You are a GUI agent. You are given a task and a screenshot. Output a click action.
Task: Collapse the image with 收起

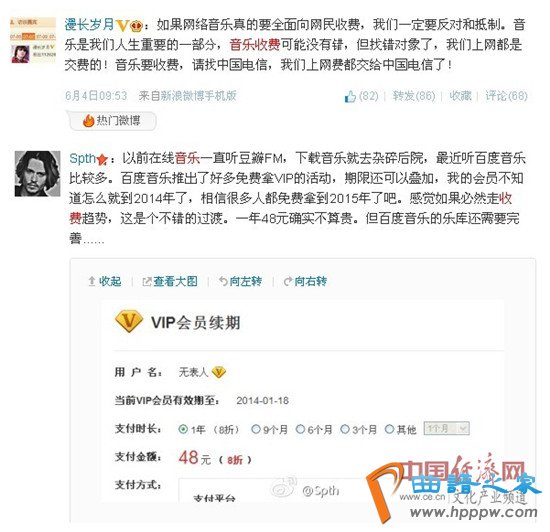[x=105, y=281]
